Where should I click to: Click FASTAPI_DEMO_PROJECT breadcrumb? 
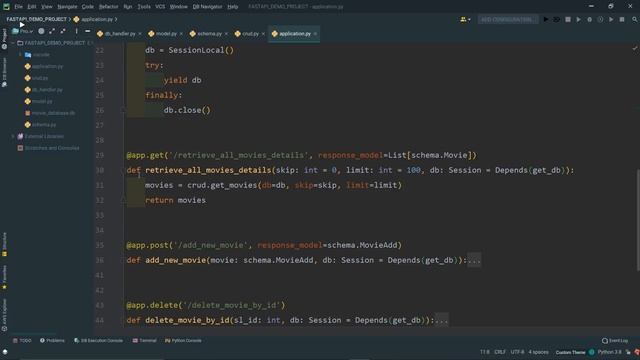point(36,19)
